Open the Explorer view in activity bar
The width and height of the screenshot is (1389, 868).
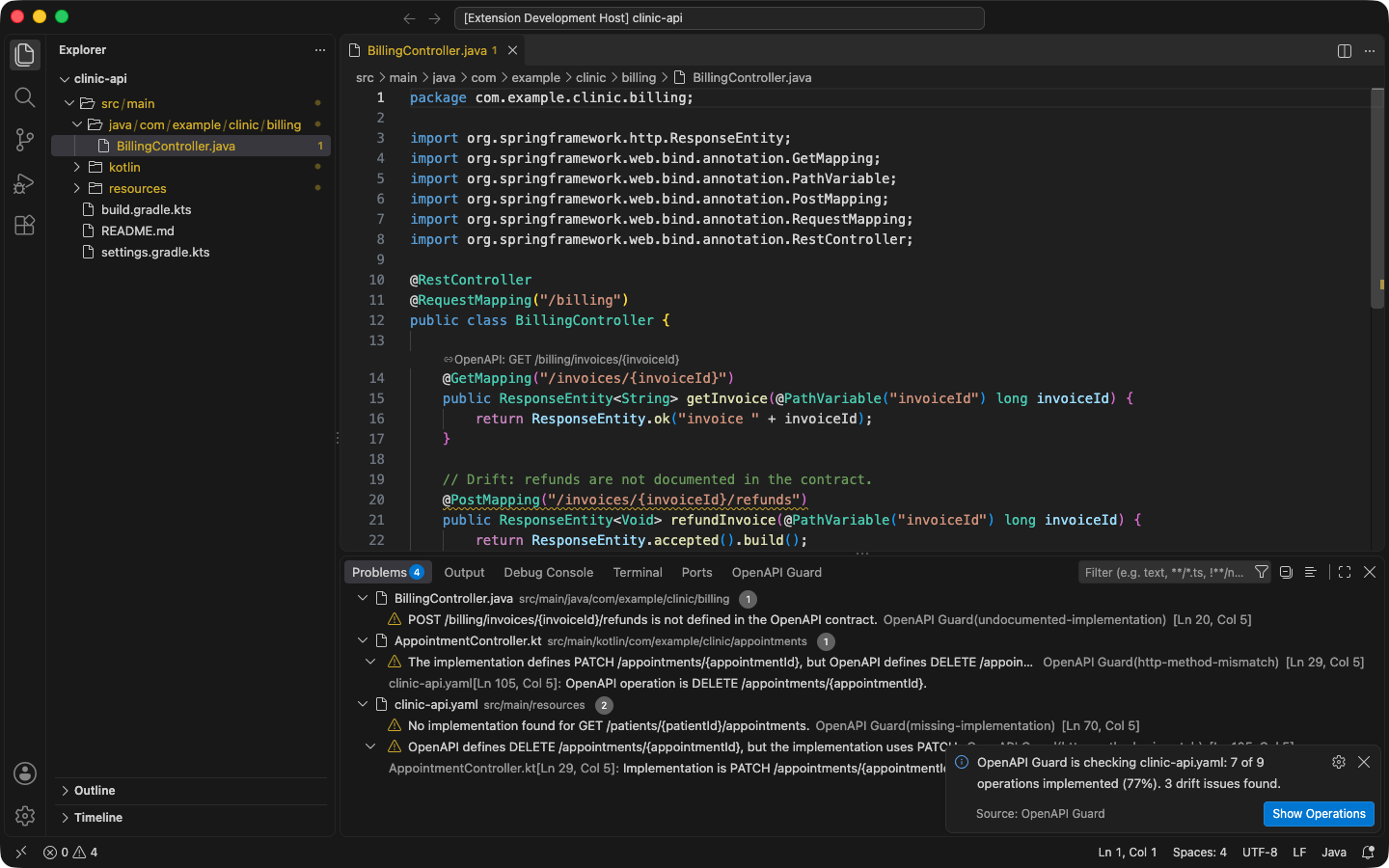tap(25, 55)
